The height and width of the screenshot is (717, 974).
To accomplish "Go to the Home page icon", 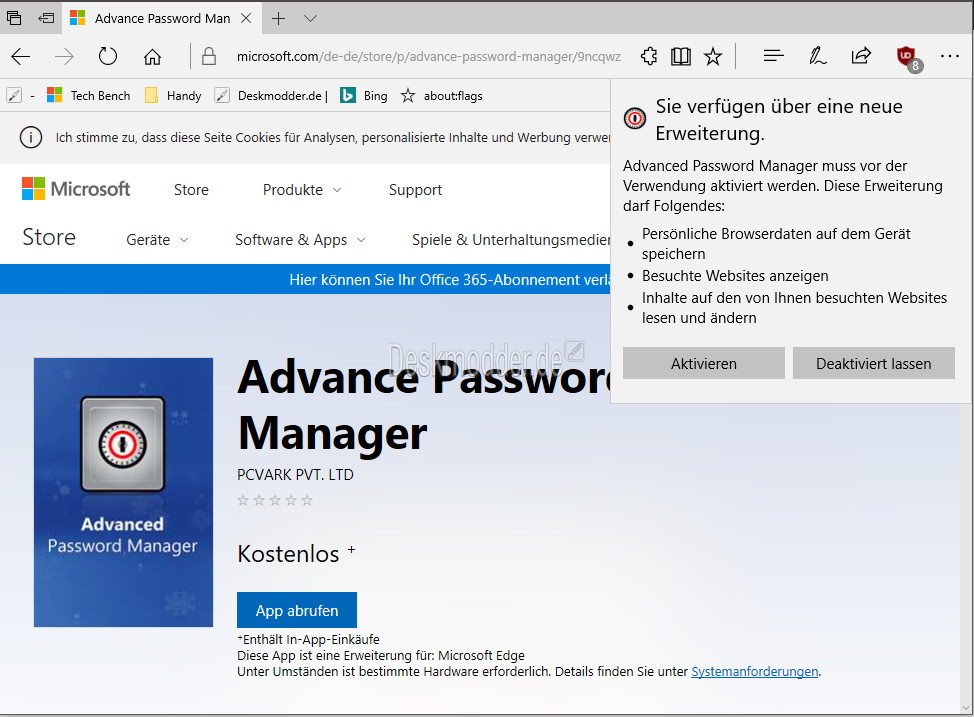I will [152, 57].
